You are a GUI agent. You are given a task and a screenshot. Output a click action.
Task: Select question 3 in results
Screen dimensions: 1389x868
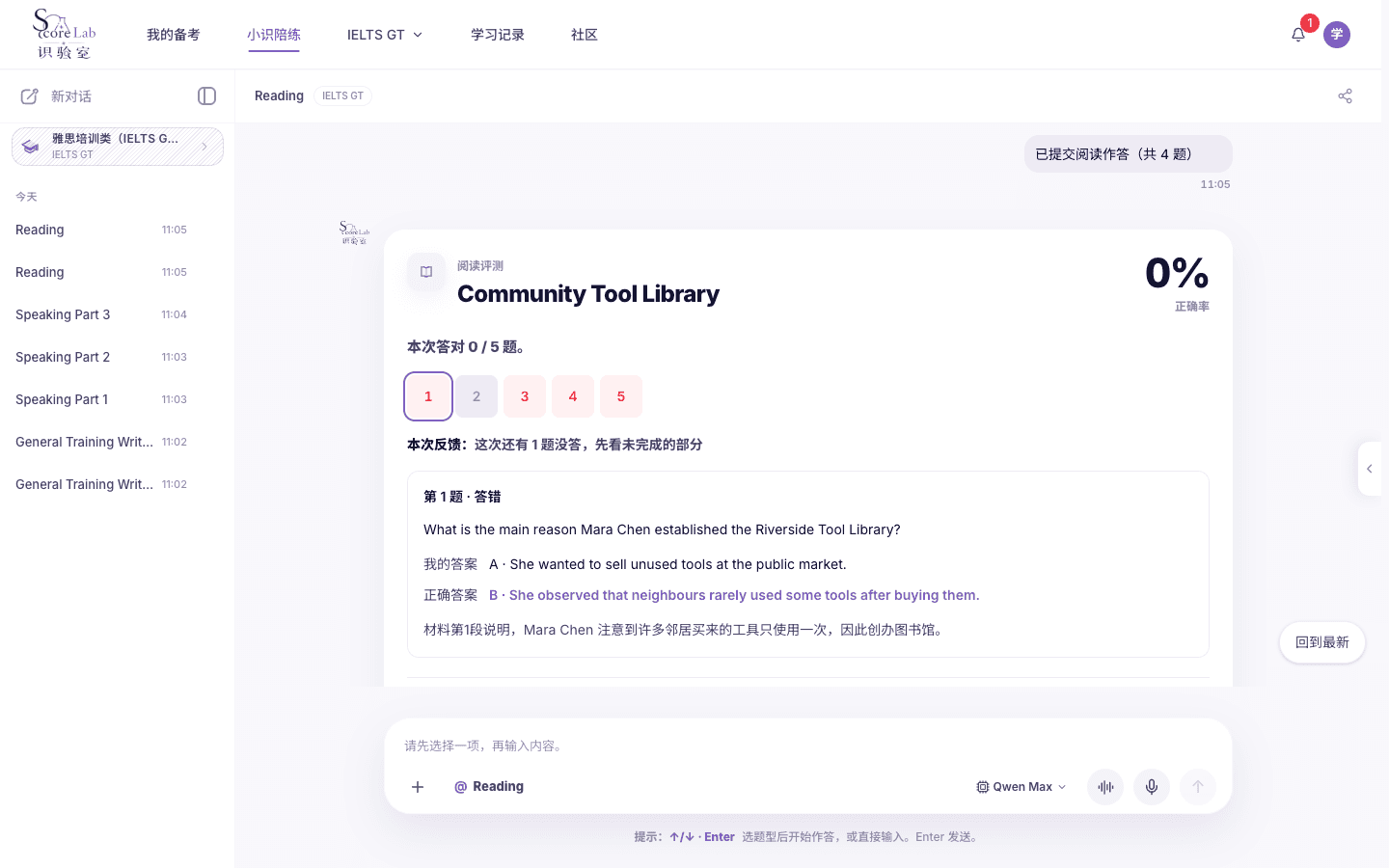[x=525, y=396]
